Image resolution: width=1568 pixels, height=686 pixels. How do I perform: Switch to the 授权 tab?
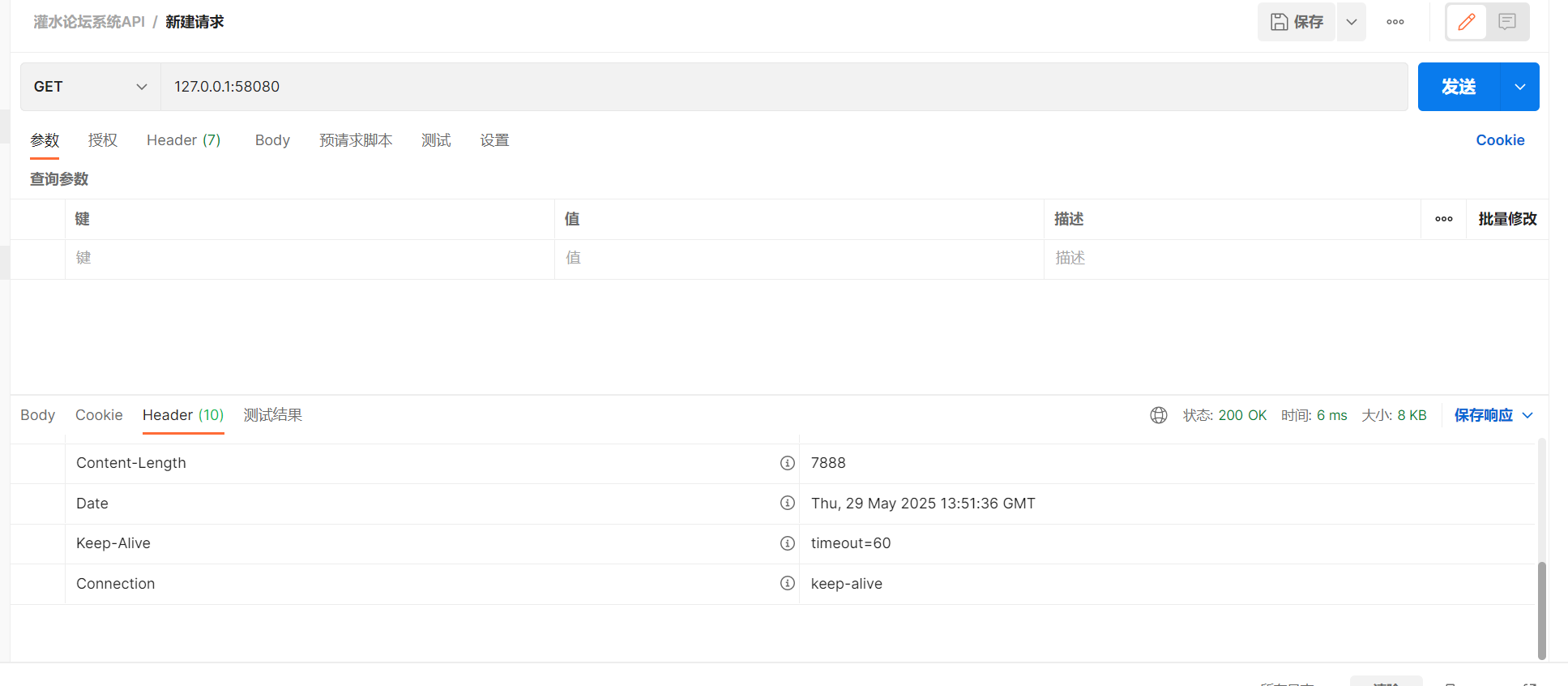103,140
